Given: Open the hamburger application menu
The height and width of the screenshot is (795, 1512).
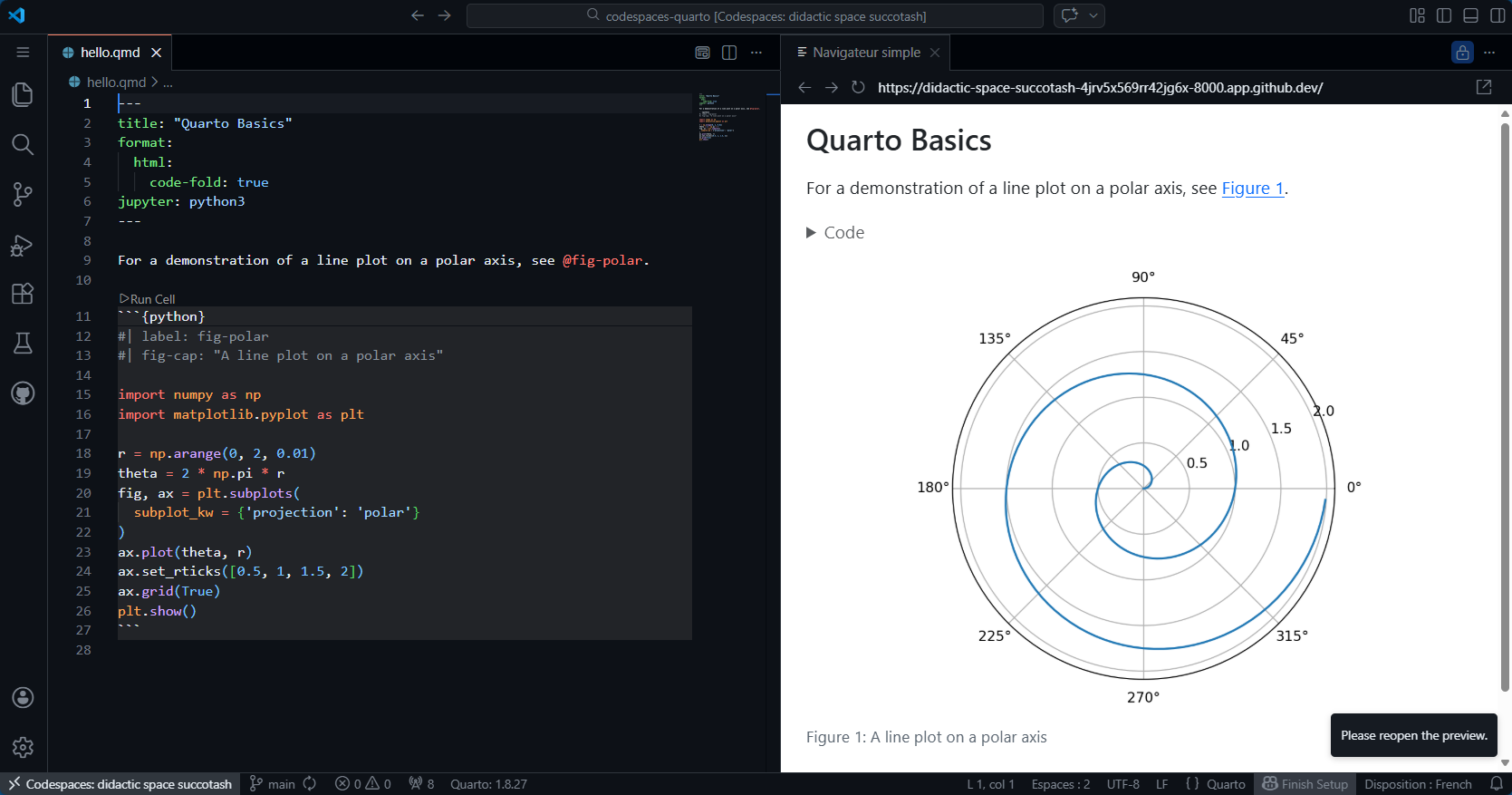Looking at the screenshot, I should [23, 53].
